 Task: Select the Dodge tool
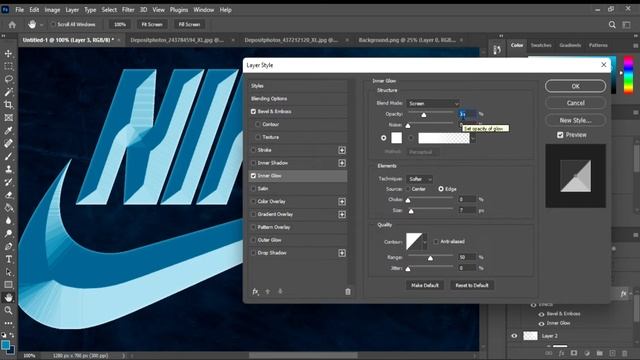pos(8,233)
